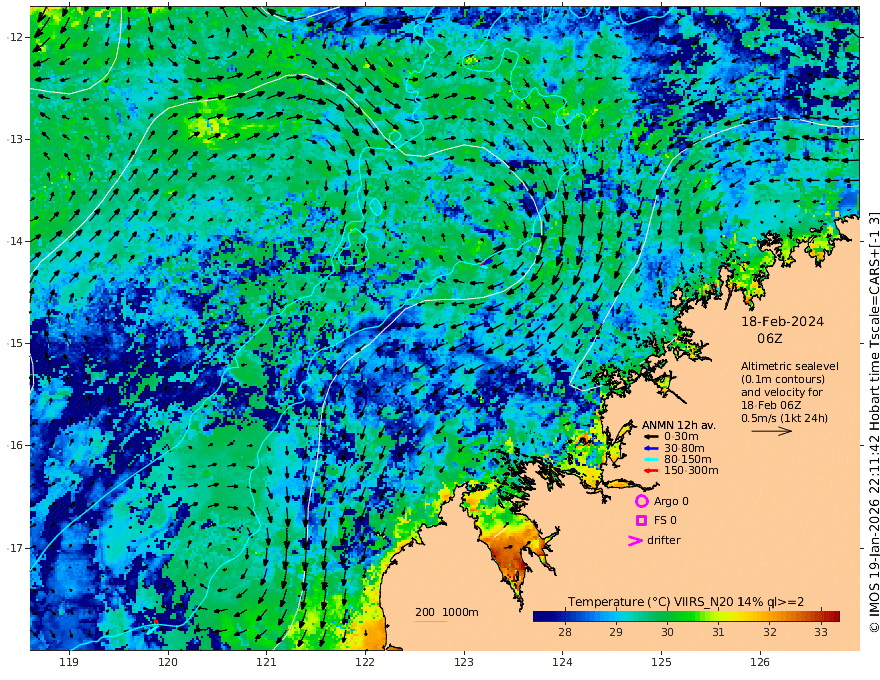
Task: Click the latitude axis label -17
Action: [x=15, y=548]
